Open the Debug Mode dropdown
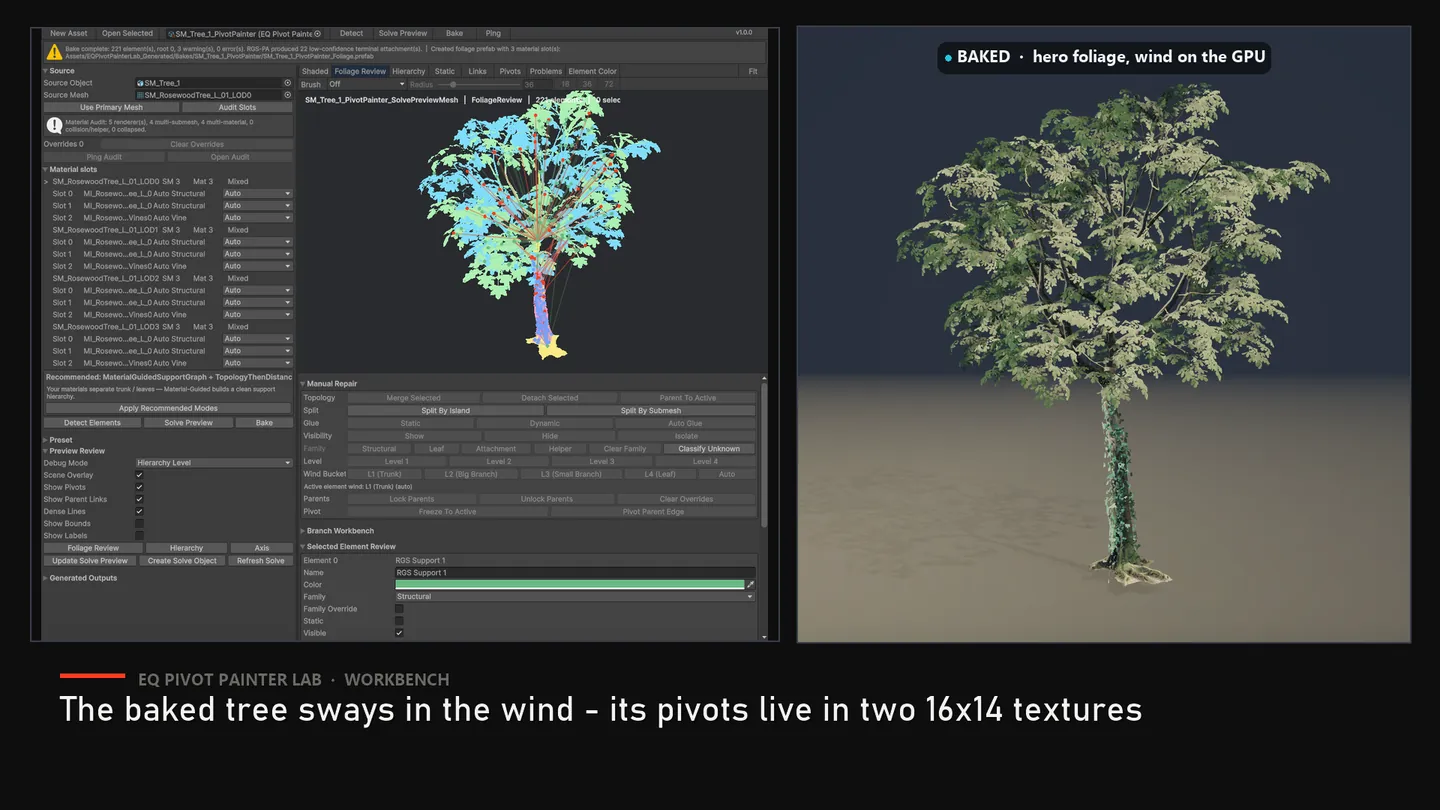Screen dimensions: 1440x810 click(x=214, y=463)
